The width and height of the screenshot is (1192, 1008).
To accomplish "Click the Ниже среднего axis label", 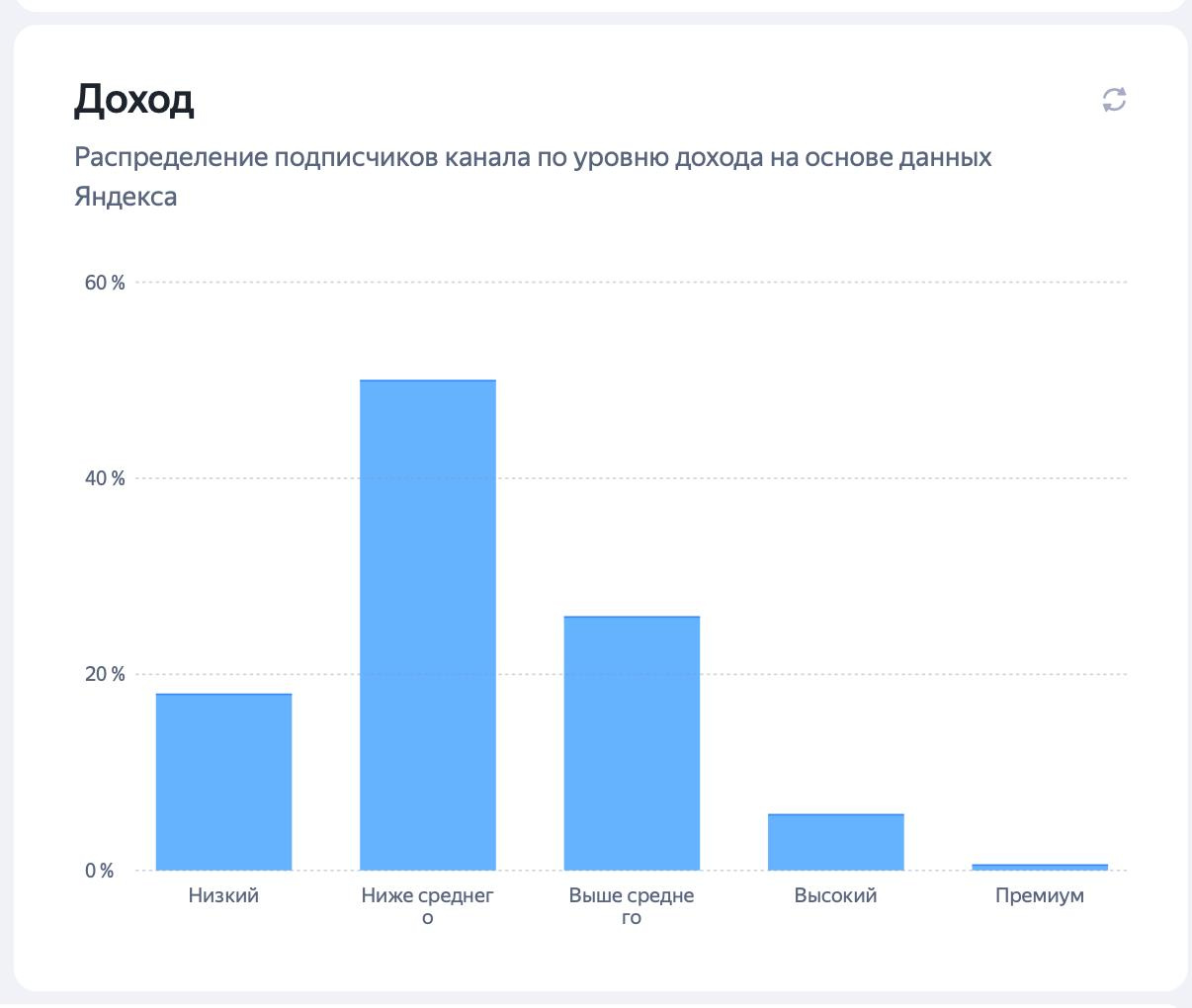I will pos(427,905).
